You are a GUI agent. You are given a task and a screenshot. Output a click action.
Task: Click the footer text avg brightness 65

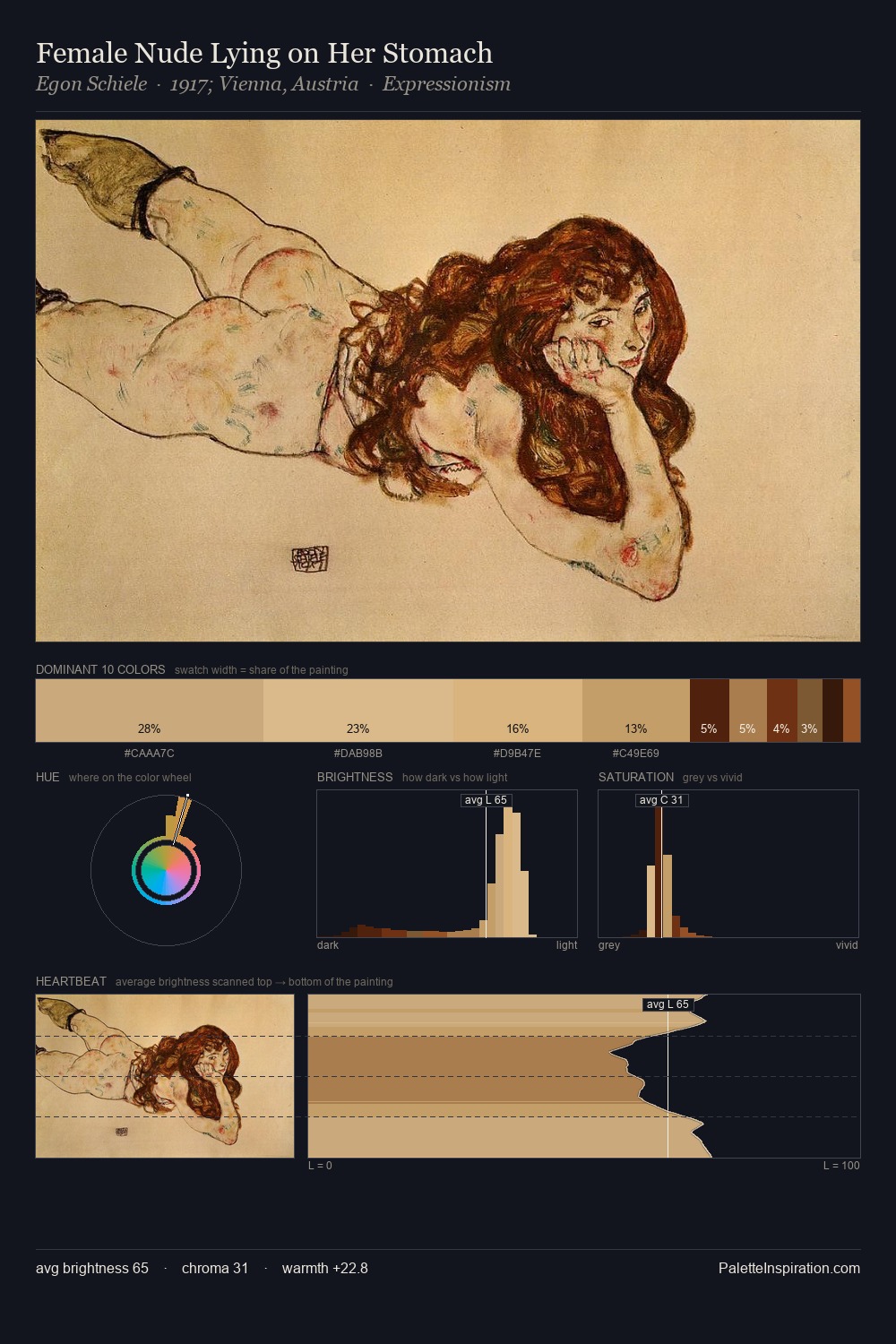pos(92,1268)
